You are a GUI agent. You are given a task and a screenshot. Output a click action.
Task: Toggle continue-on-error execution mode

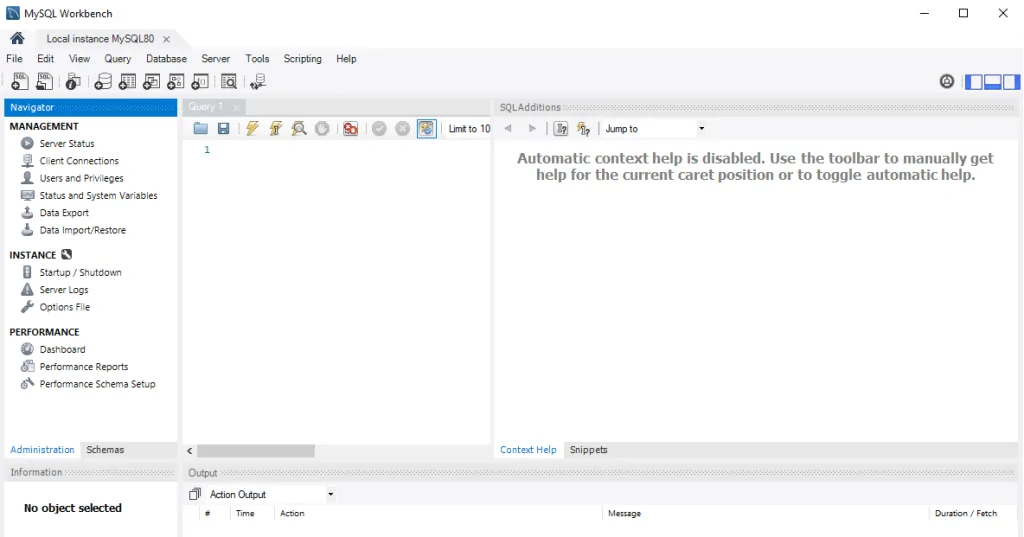[351, 129]
